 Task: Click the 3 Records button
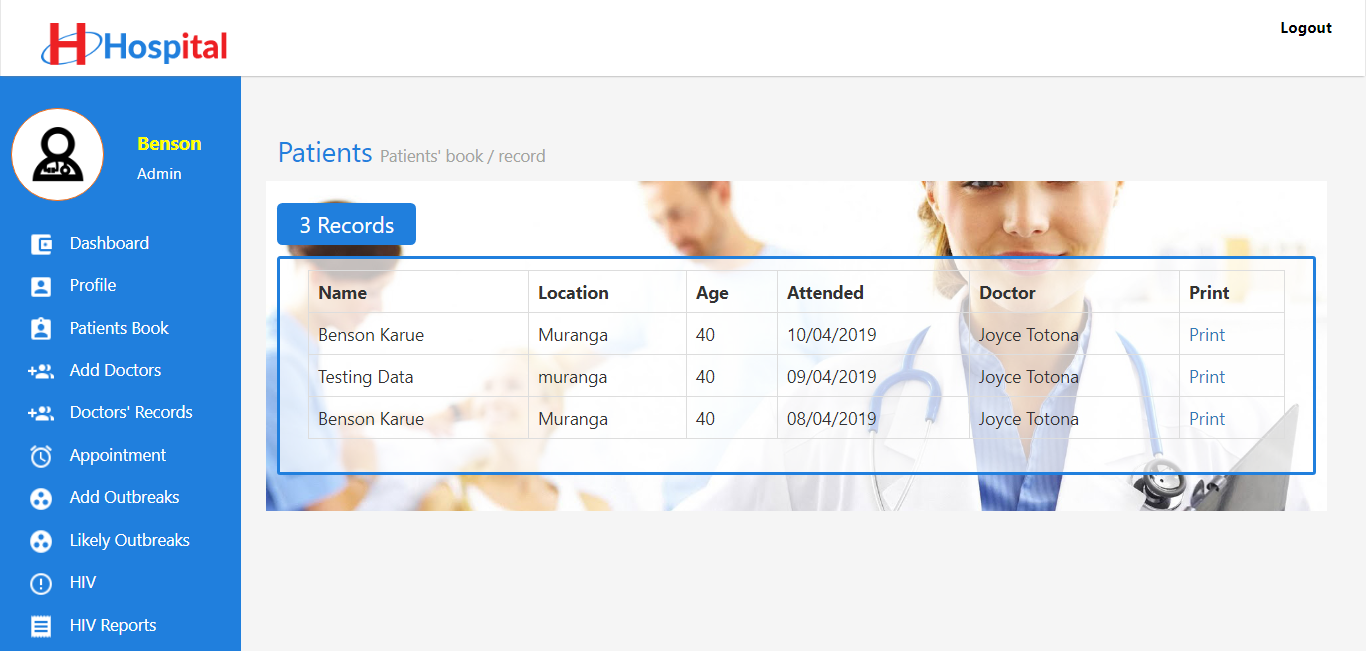click(x=346, y=224)
